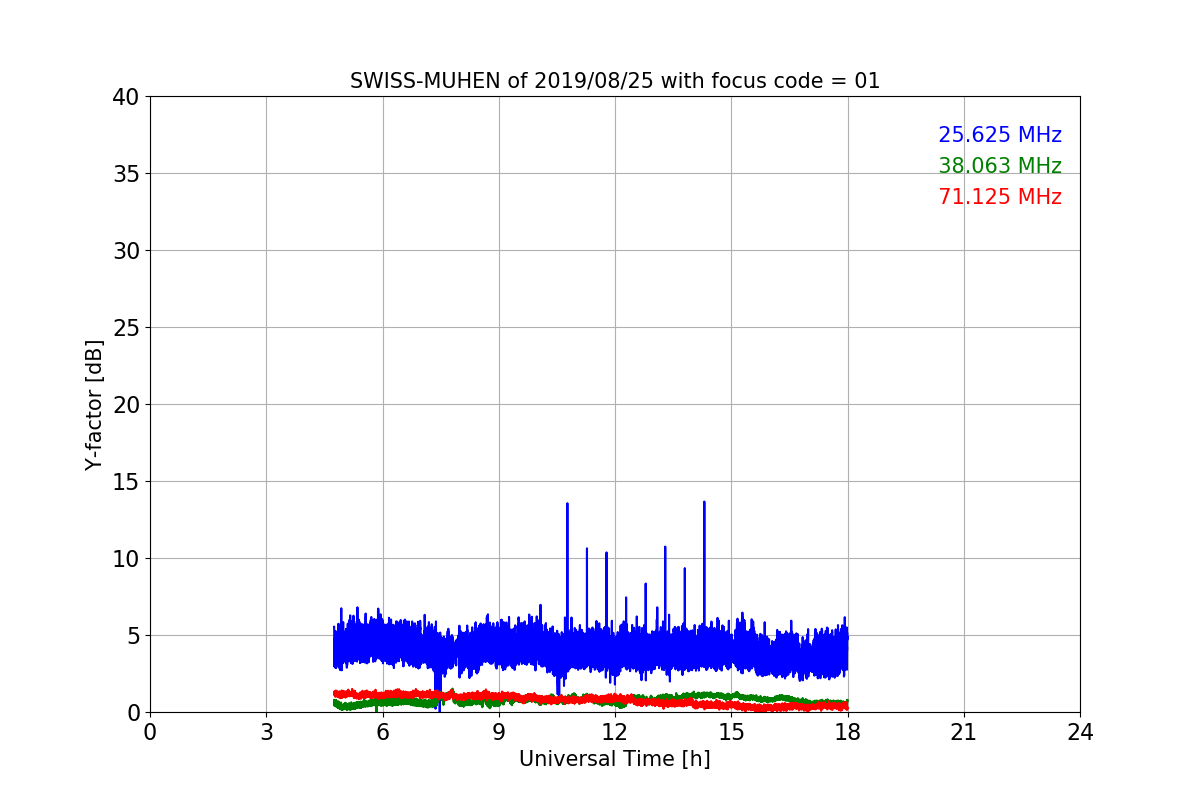Viewport: 1200px width, 800px height.
Task: Click x-axis tick label 0
Action: pyautogui.click(x=150, y=732)
